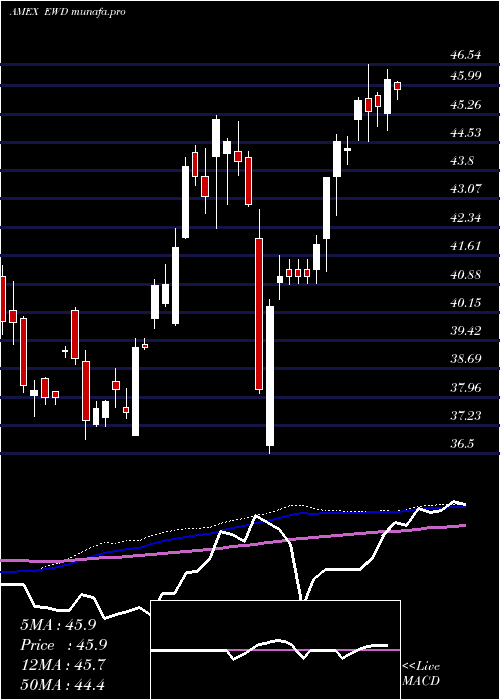Click the 50MA : 44.4 readout
The width and height of the screenshot is (500, 700).
coord(62,684)
